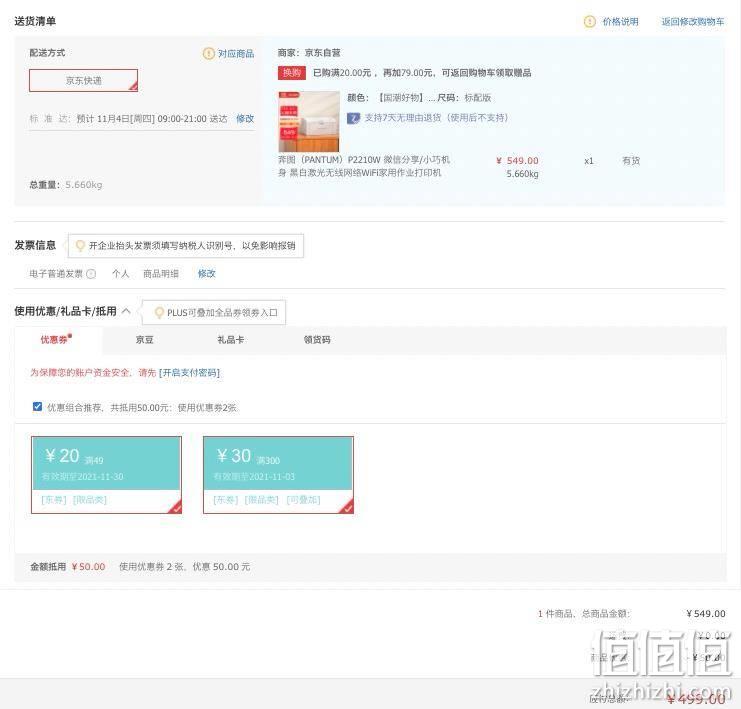
Task: Switch to the 礼品卡 tab
Action: coord(230,339)
